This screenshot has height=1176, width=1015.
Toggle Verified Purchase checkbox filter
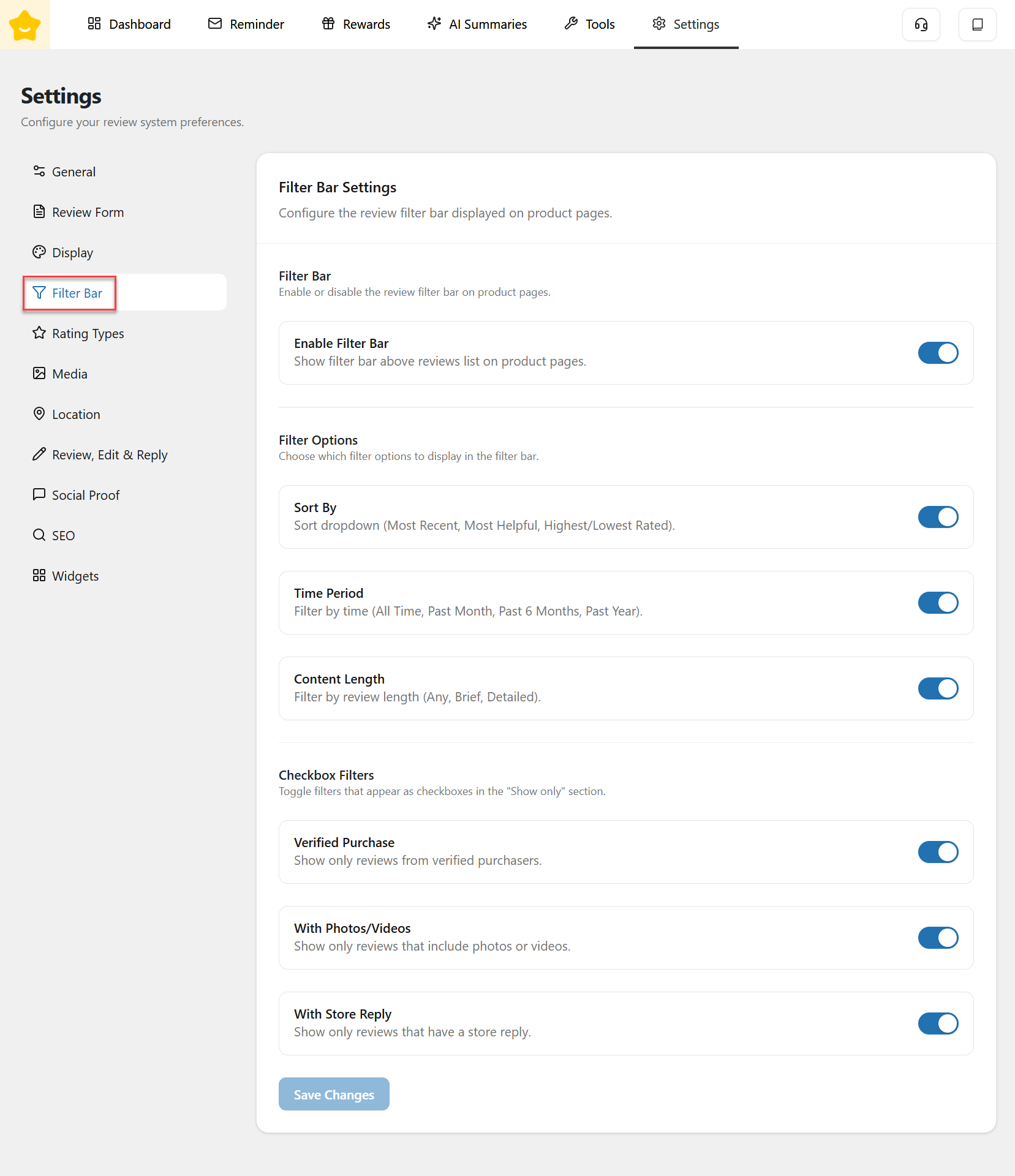pos(938,852)
